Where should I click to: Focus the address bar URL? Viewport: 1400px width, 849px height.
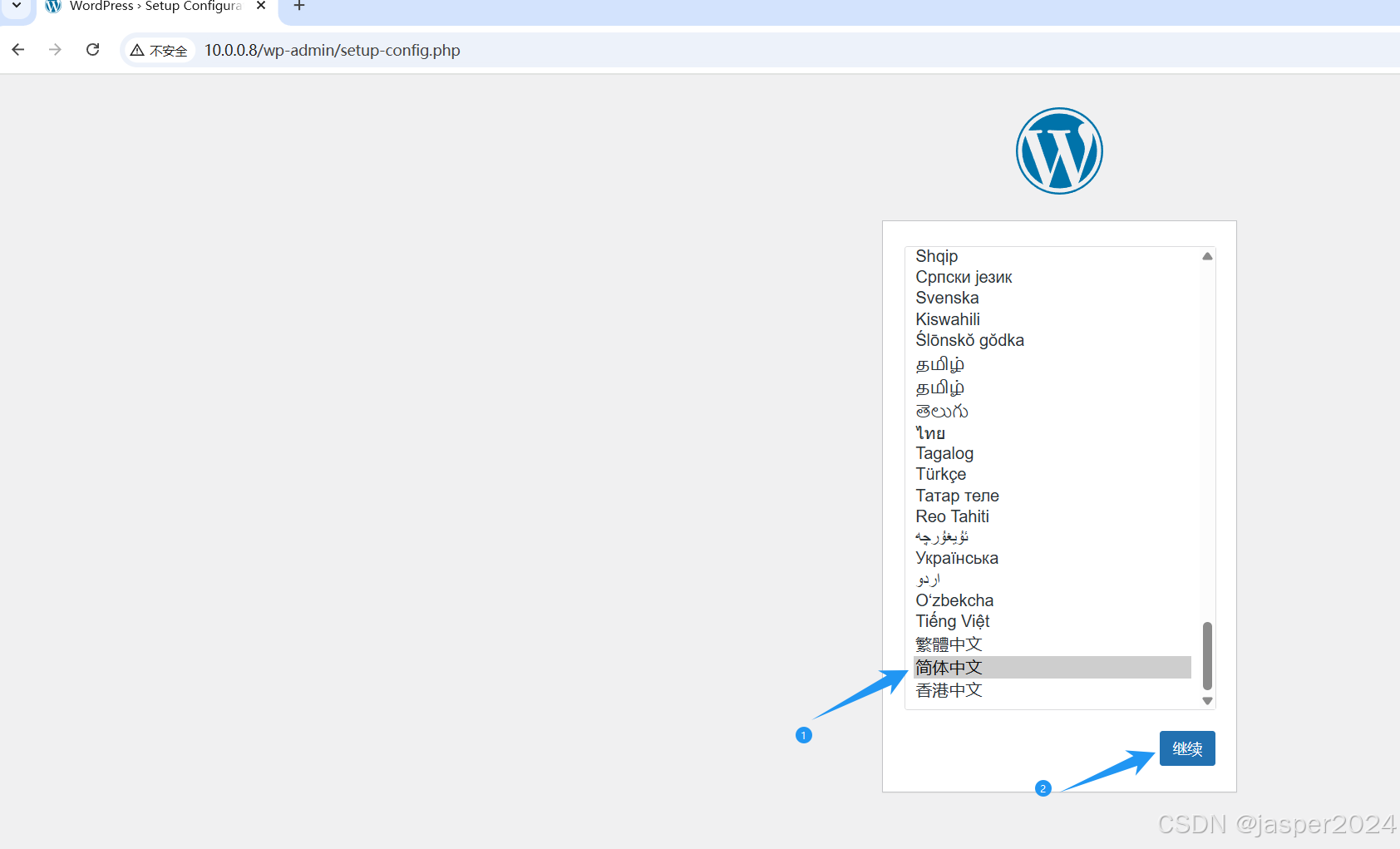pyautogui.click(x=333, y=51)
